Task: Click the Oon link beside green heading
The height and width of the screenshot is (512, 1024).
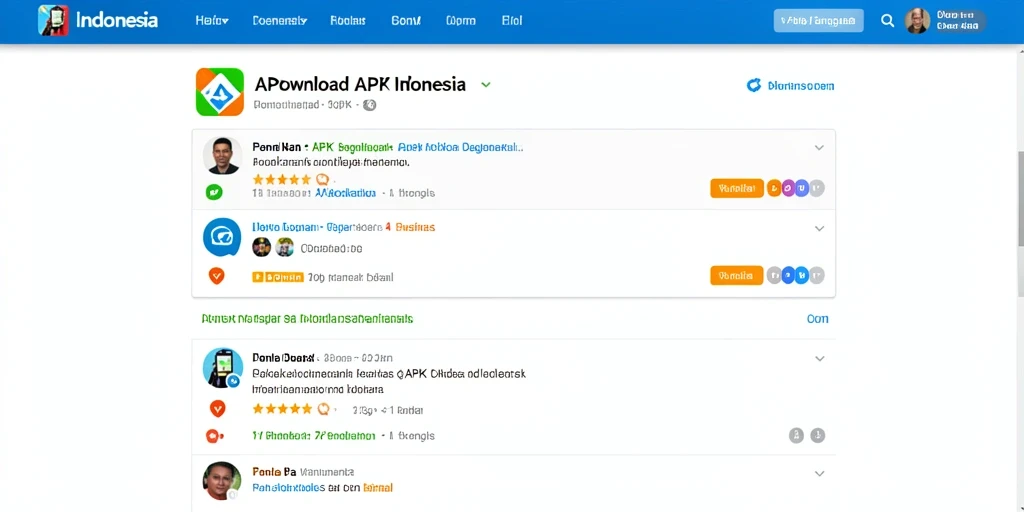Action: 818,319
